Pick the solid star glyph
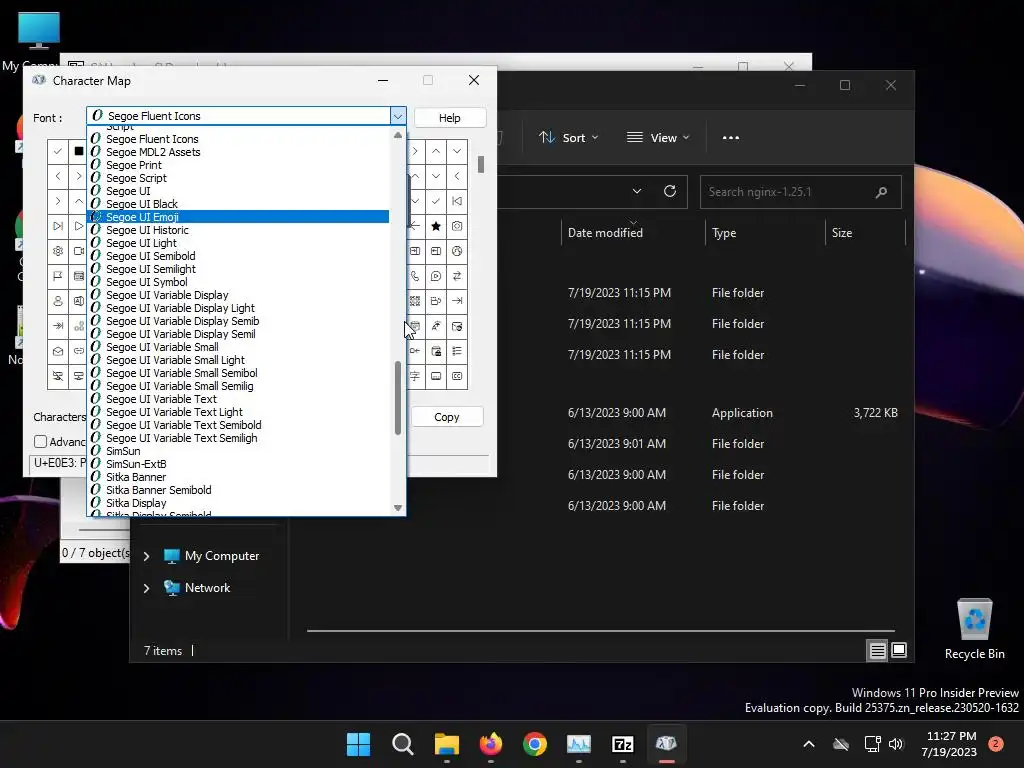 click(436, 226)
